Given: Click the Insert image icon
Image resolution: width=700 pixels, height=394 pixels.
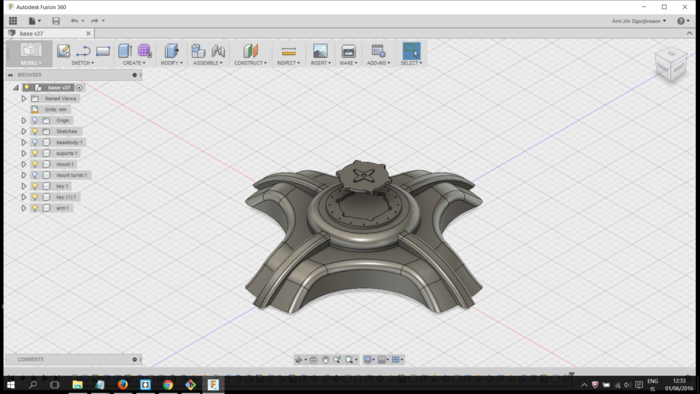Looking at the screenshot, I should click(320, 51).
